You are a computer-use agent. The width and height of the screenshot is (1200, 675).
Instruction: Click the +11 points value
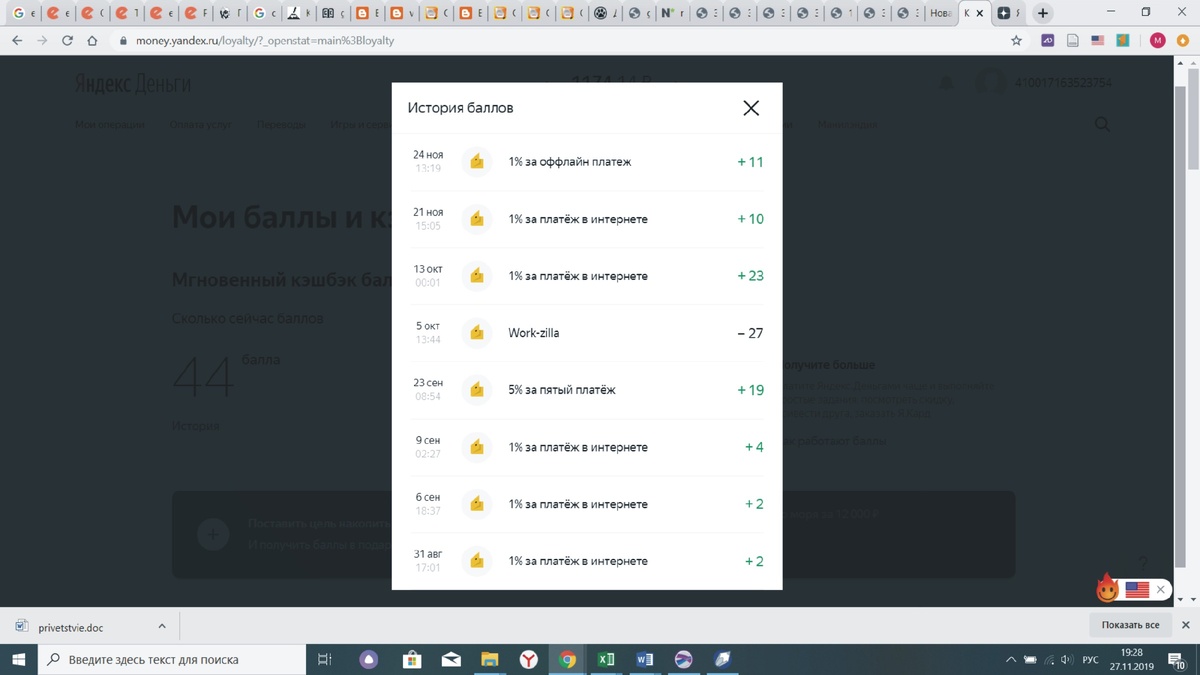click(750, 162)
